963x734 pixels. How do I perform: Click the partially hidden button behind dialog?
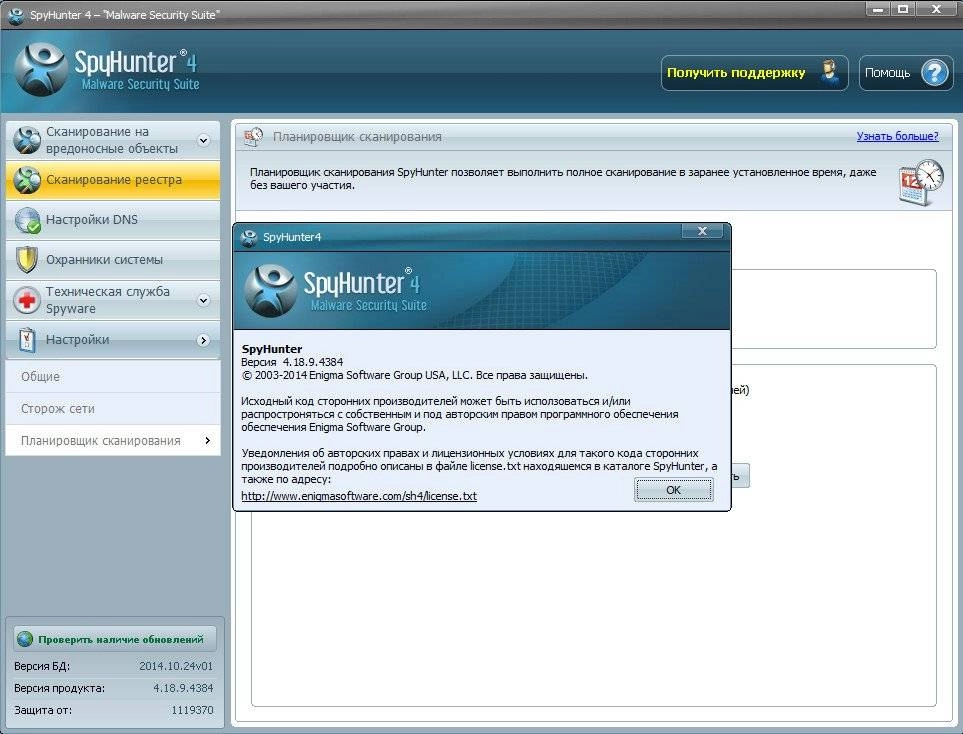[740, 476]
